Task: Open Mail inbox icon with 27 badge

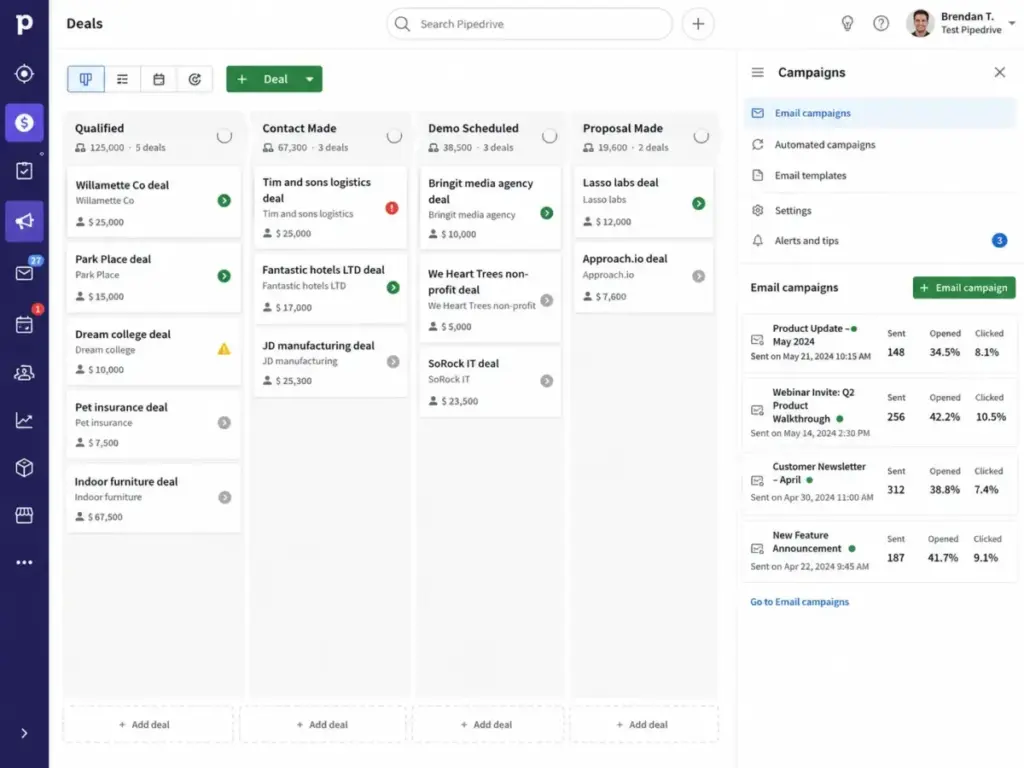Action: (x=24, y=273)
